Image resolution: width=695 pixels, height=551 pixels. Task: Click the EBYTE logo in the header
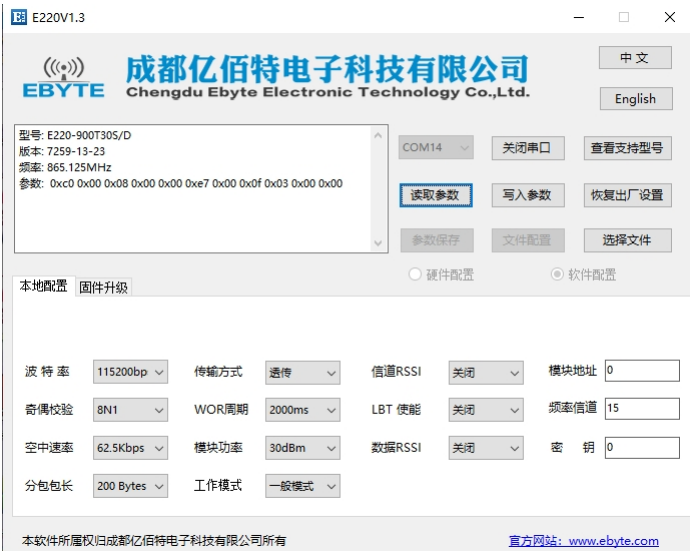click(x=63, y=78)
